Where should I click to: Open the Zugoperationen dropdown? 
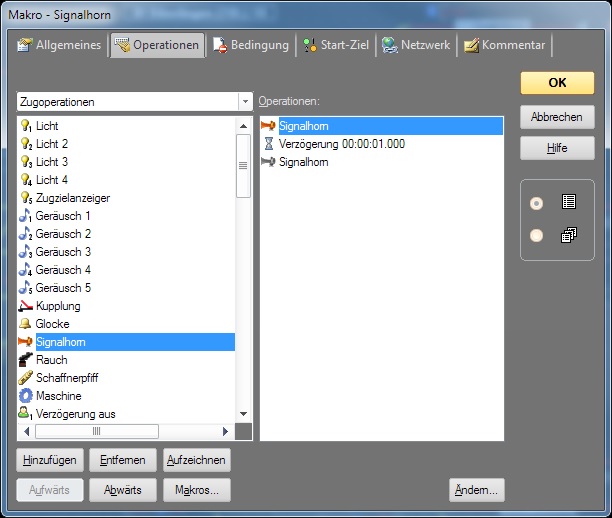point(245,101)
